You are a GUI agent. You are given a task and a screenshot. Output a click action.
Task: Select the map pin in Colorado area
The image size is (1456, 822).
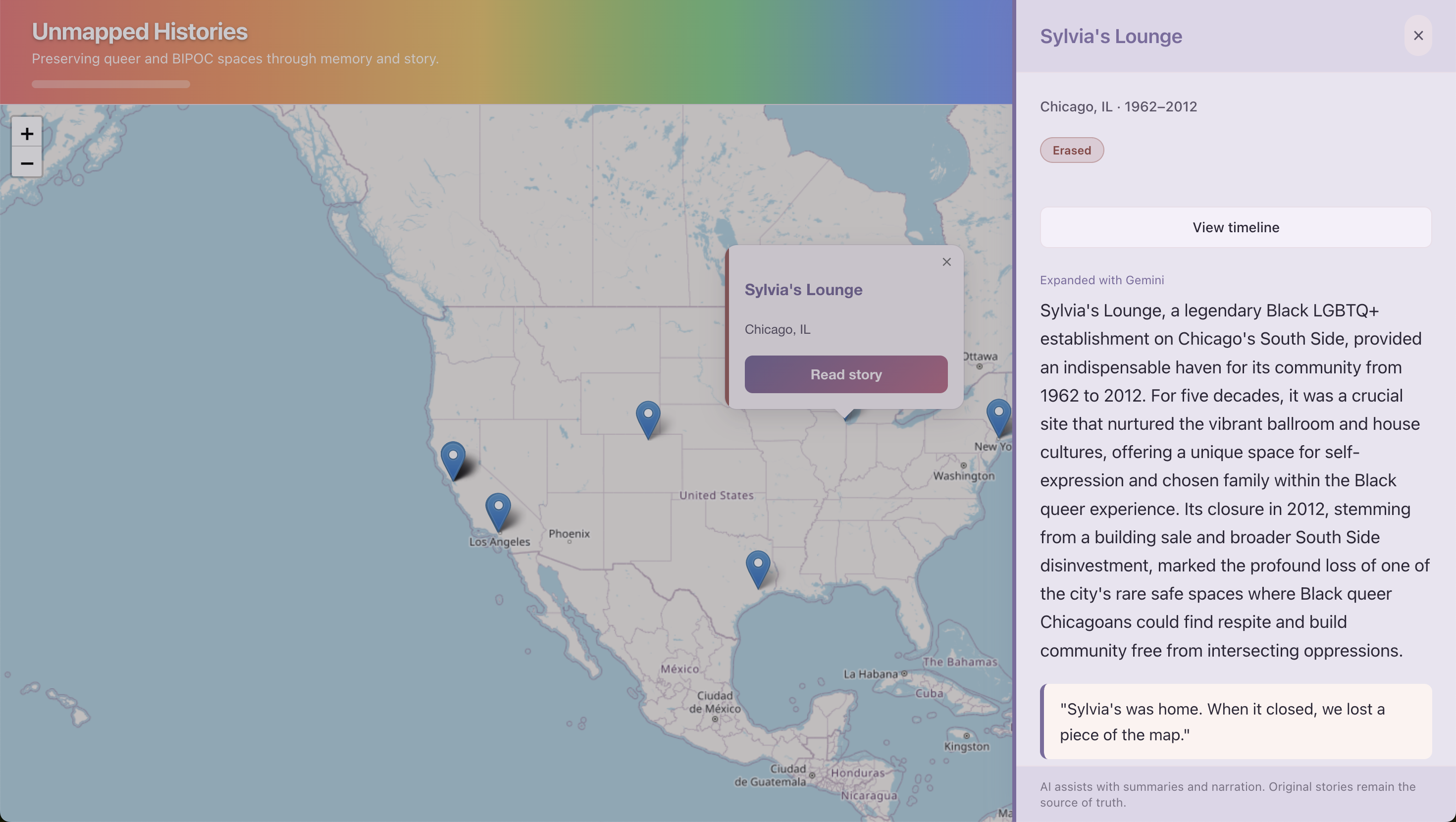pyautogui.click(x=648, y=418)
